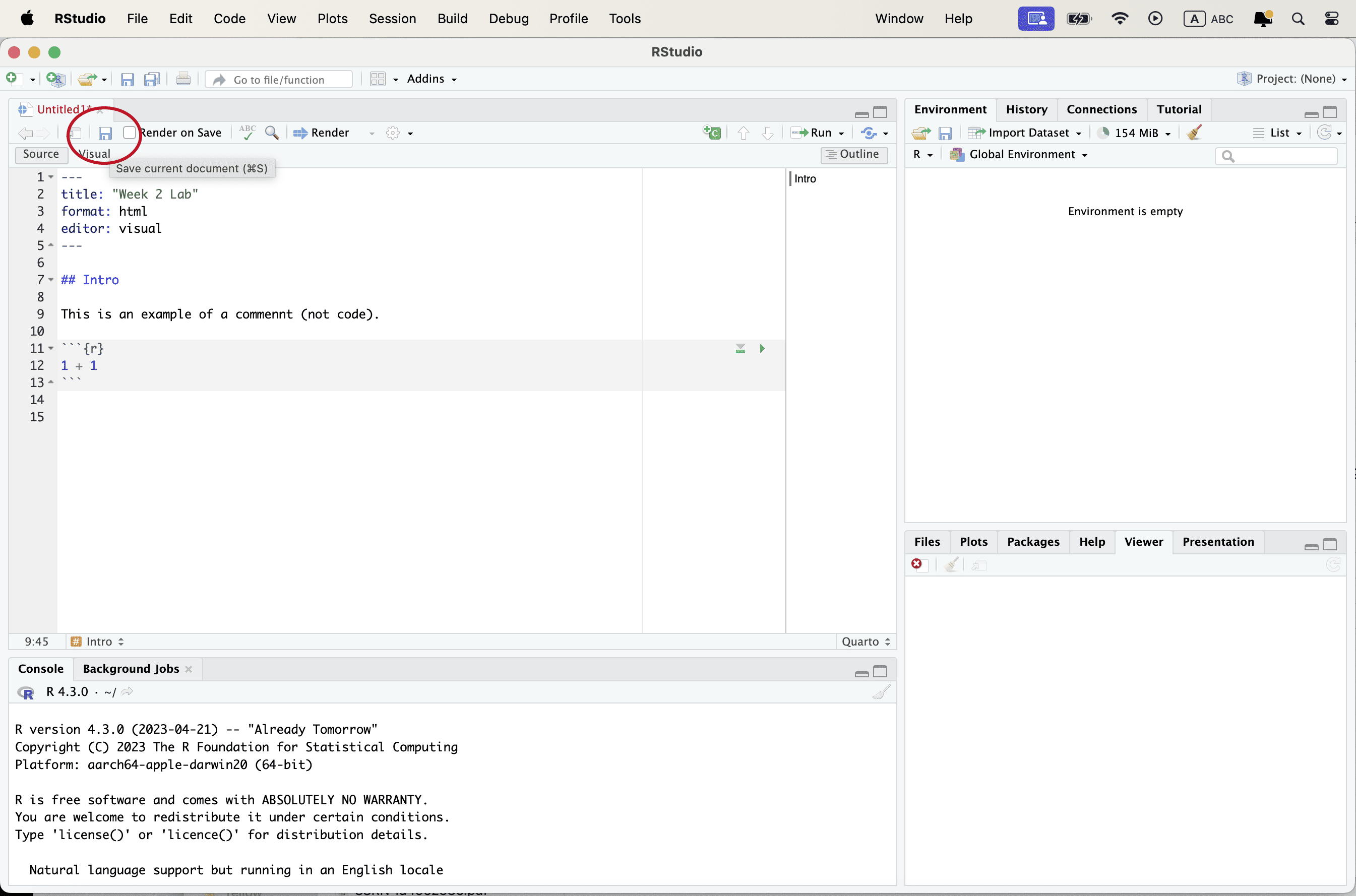
Task: Click the print document icon
Action: point(183,80)
